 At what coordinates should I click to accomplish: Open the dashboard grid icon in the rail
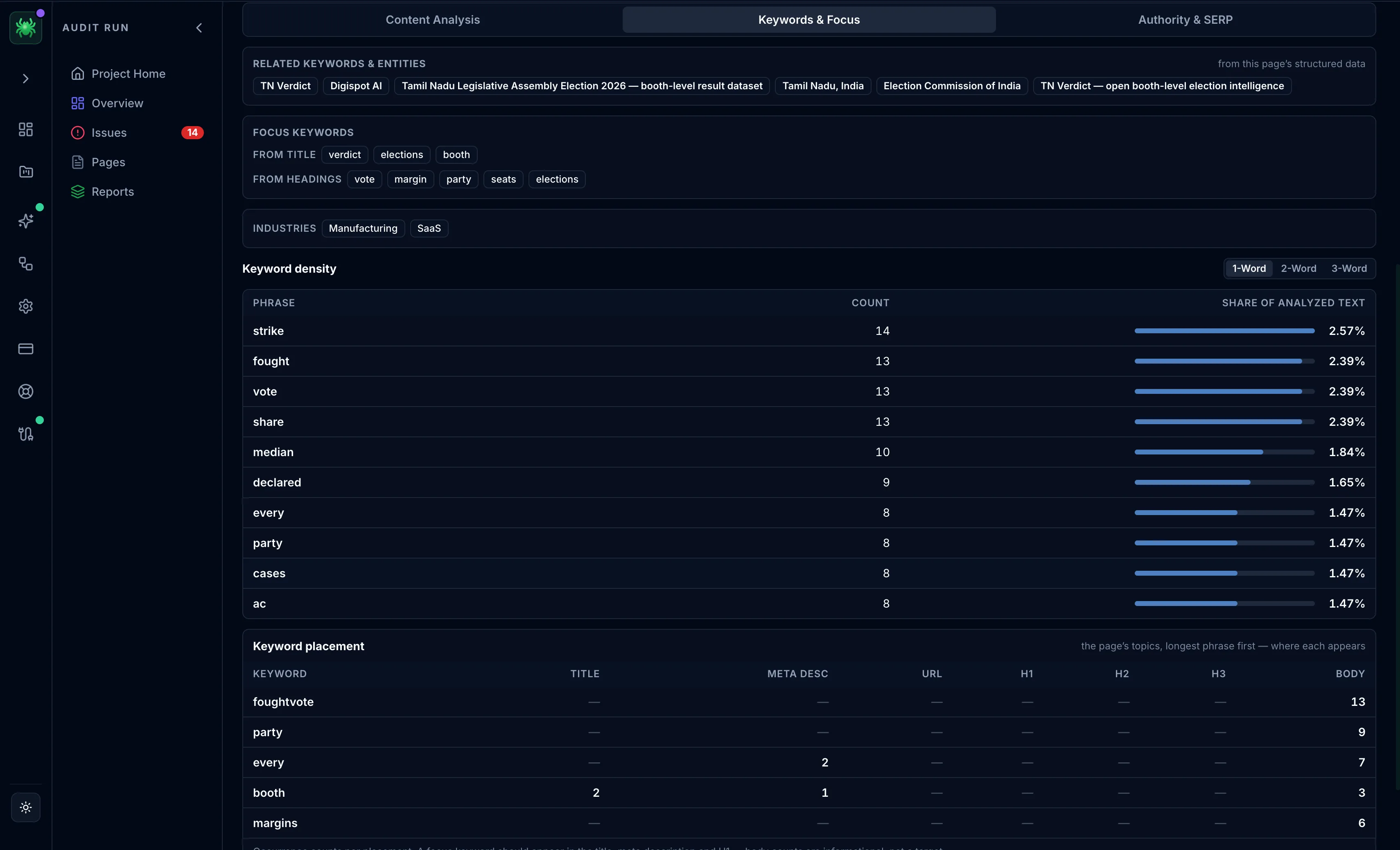coord(25,129)
